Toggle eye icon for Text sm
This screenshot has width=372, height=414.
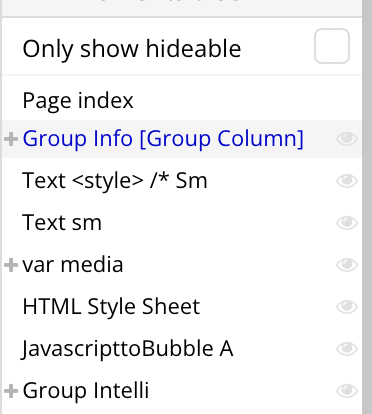[347, 223]
